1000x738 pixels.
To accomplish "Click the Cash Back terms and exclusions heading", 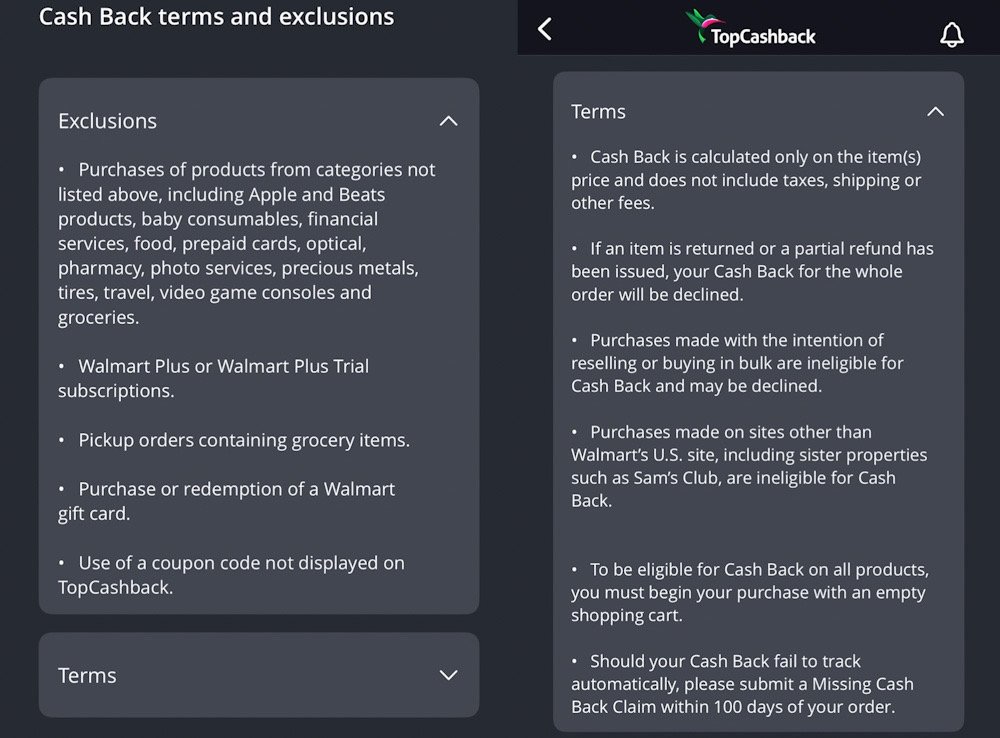I will (216, 17).
